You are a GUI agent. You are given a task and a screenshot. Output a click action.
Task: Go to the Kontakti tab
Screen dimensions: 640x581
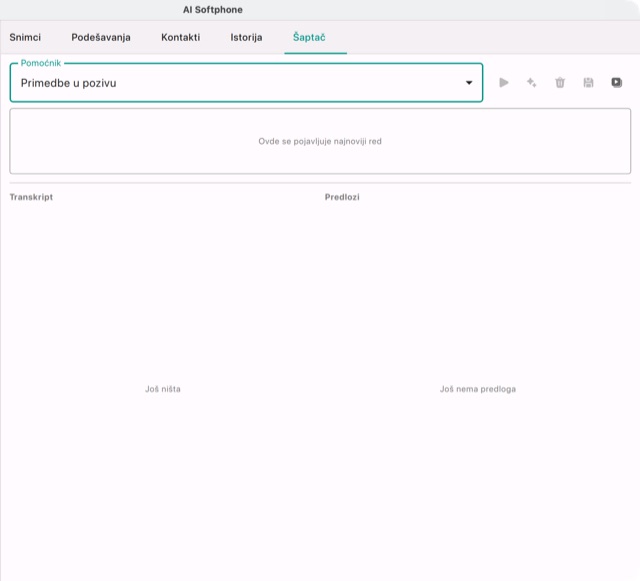coord(180,38)
